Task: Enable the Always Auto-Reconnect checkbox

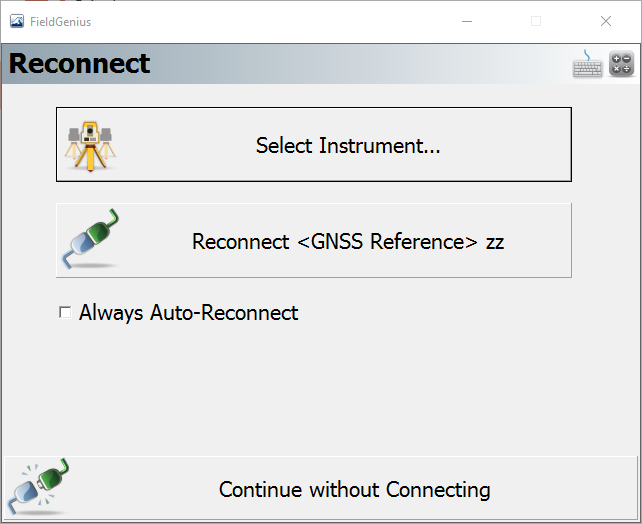Action: [65, 313]
